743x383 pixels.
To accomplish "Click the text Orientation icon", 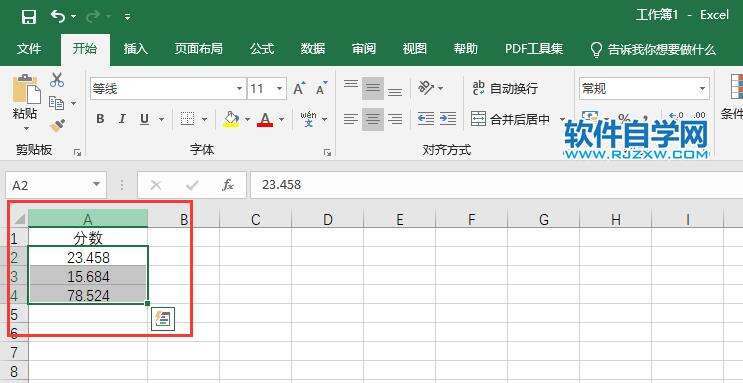I will 426,88.
